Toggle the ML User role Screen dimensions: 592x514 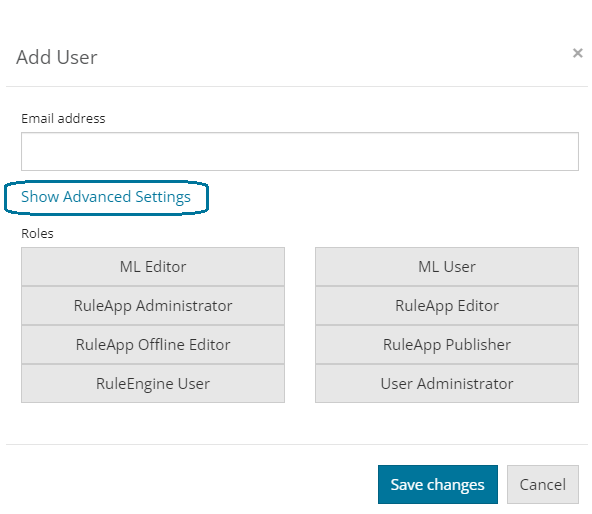tap(447, 267)
